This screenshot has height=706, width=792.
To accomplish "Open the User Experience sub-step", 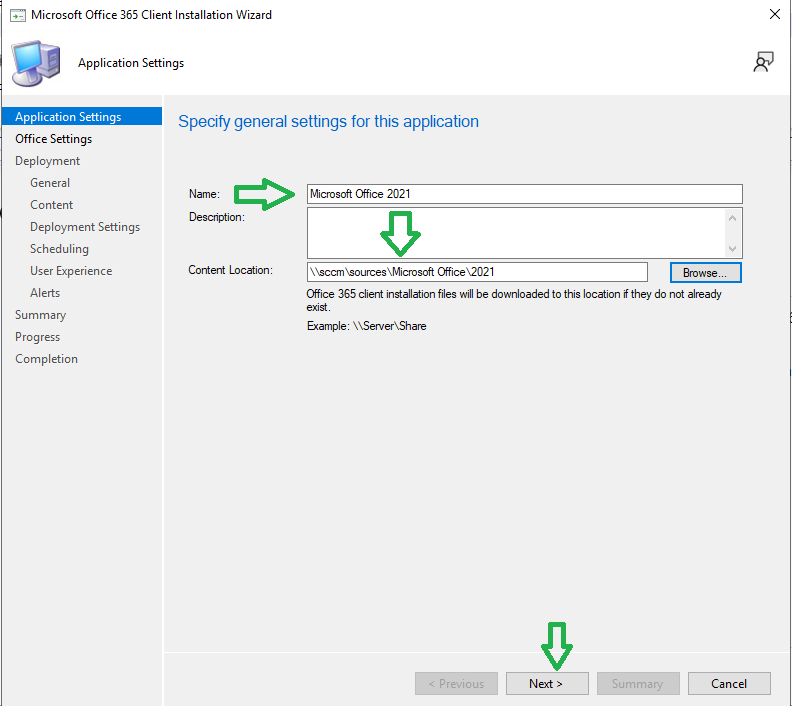I will (x=71, y=271).
